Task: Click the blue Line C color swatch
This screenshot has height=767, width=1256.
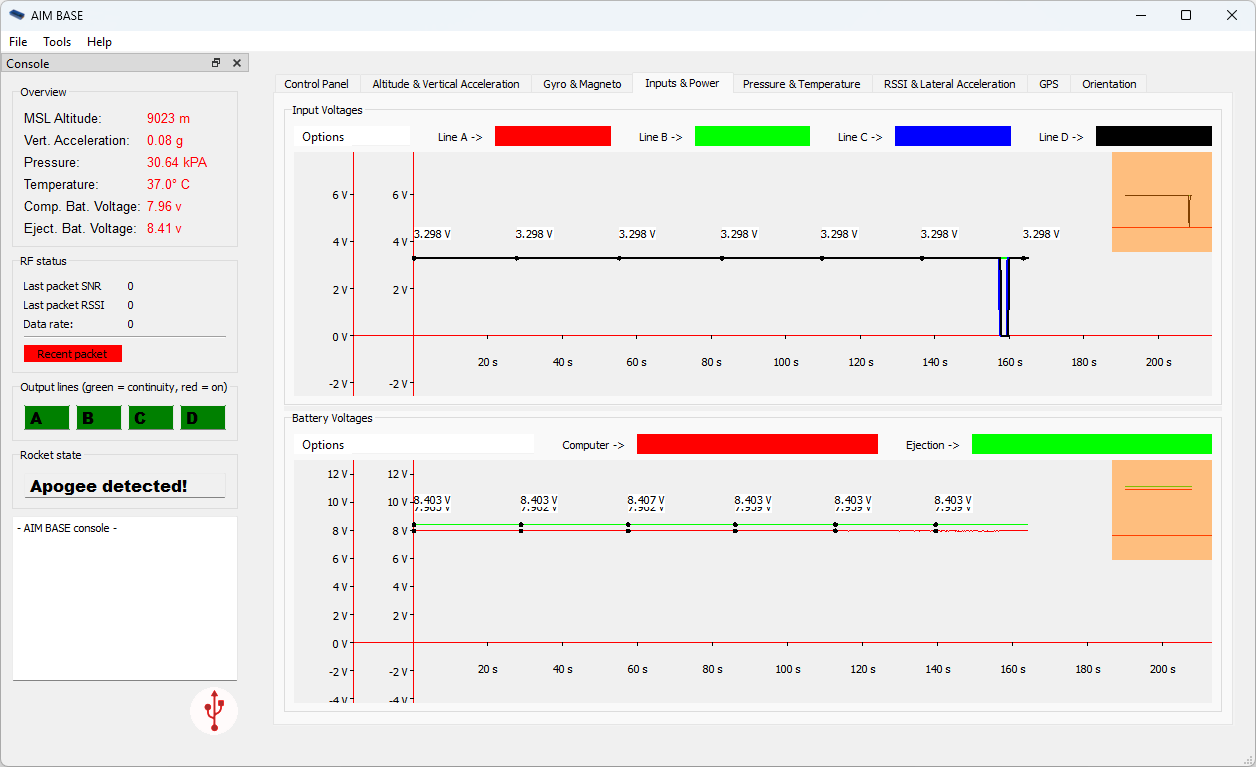Action: point(953,136)
